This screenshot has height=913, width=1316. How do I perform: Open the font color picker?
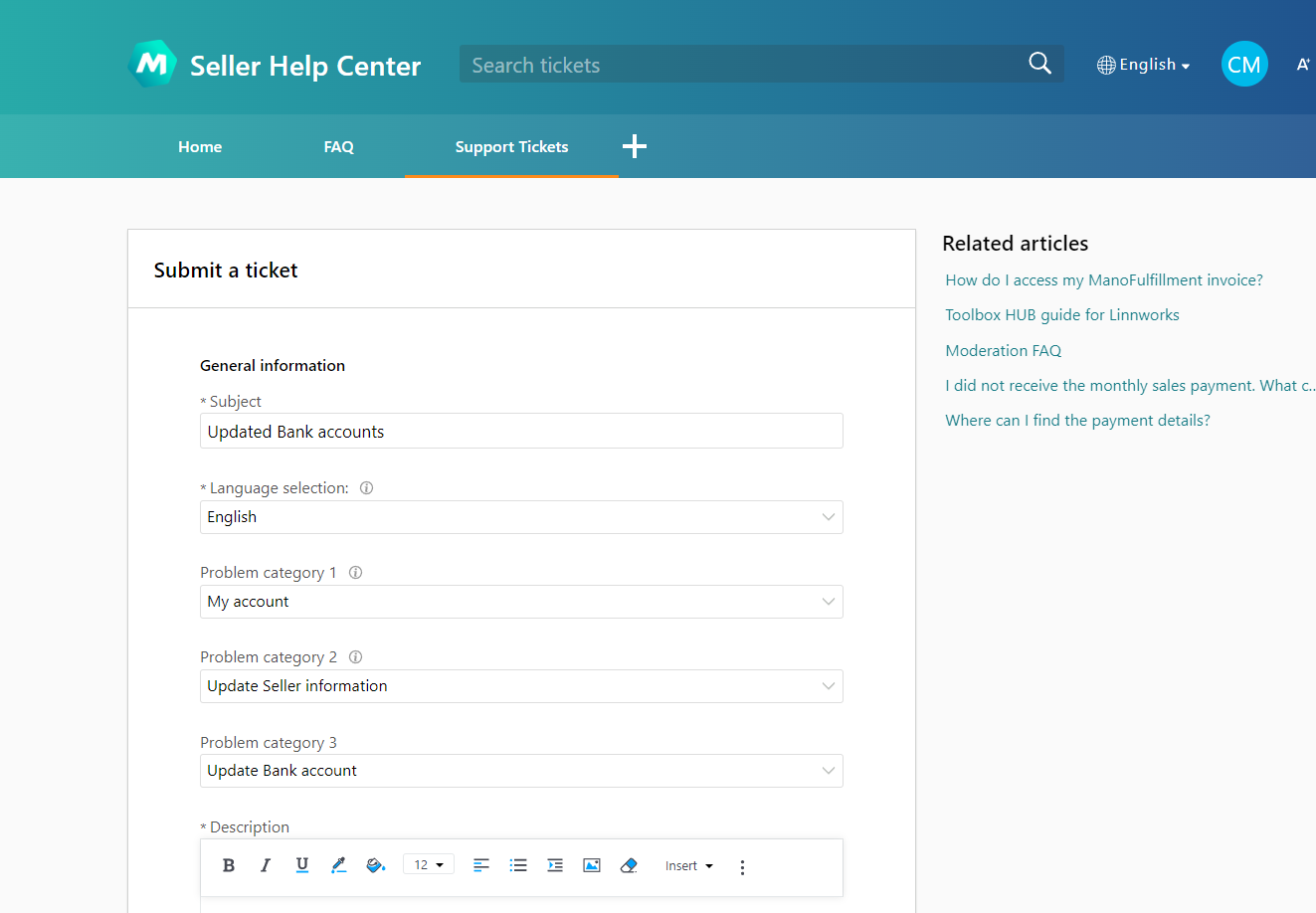pyautogui.click(x=338, y=865)
